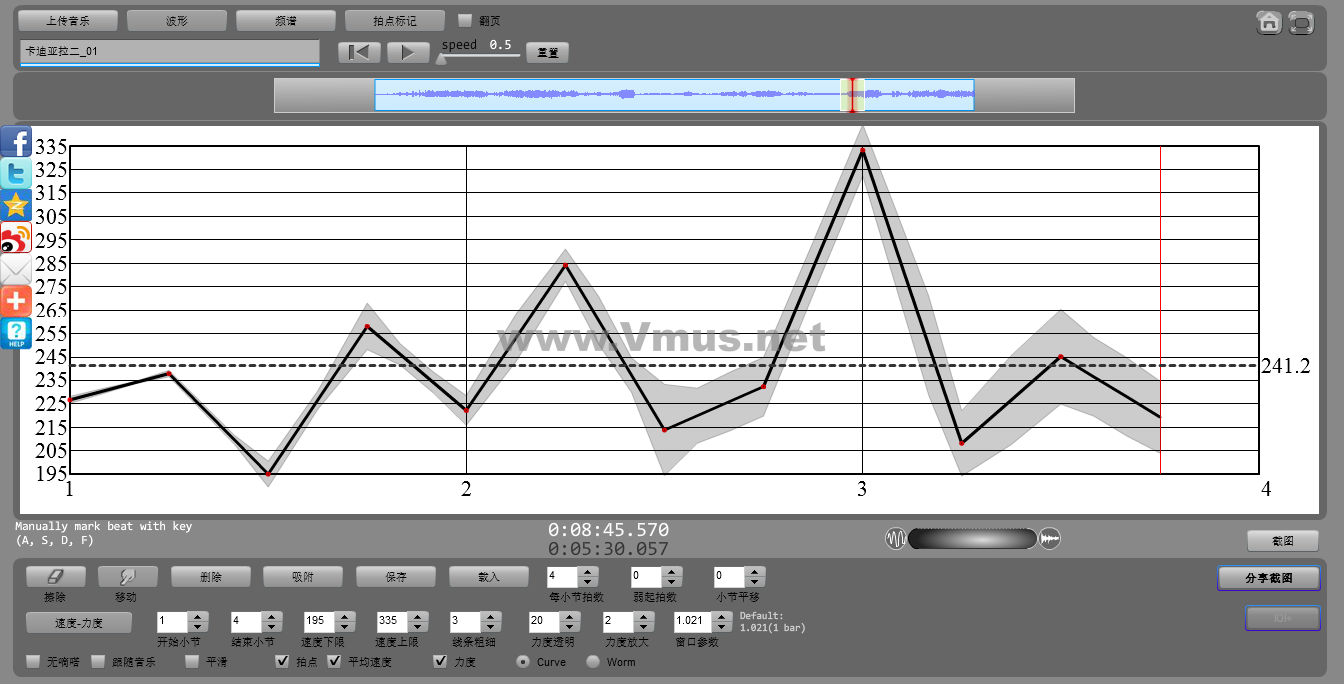Toggle fullscreen with the expand icon
The image size is (1344, 684).
tap(1301, 22)
